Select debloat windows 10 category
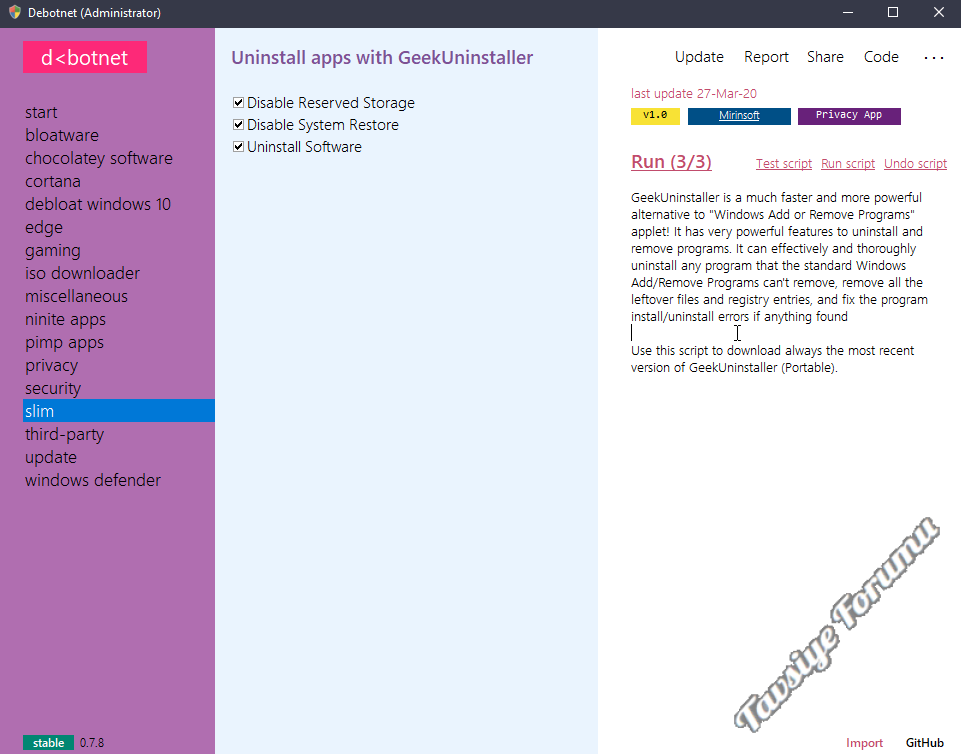The width and height of the screenshot is (961, 754). pyautogui.click(x=98, y=204)
